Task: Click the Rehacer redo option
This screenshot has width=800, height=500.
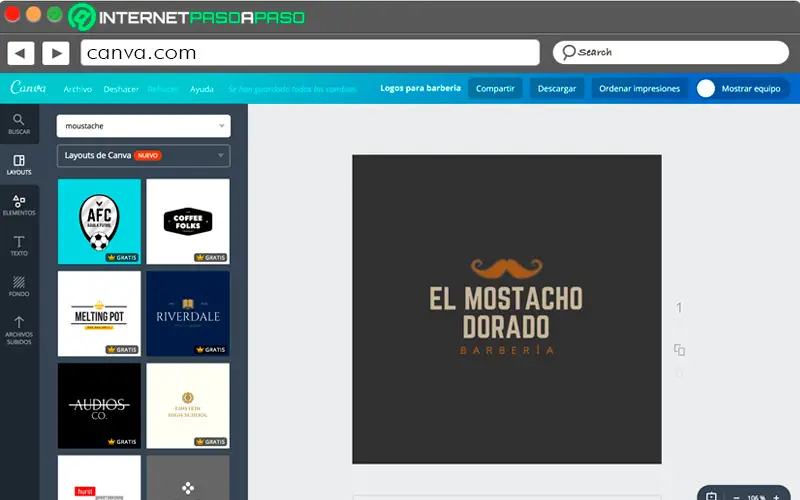Action: pos(163,89)
